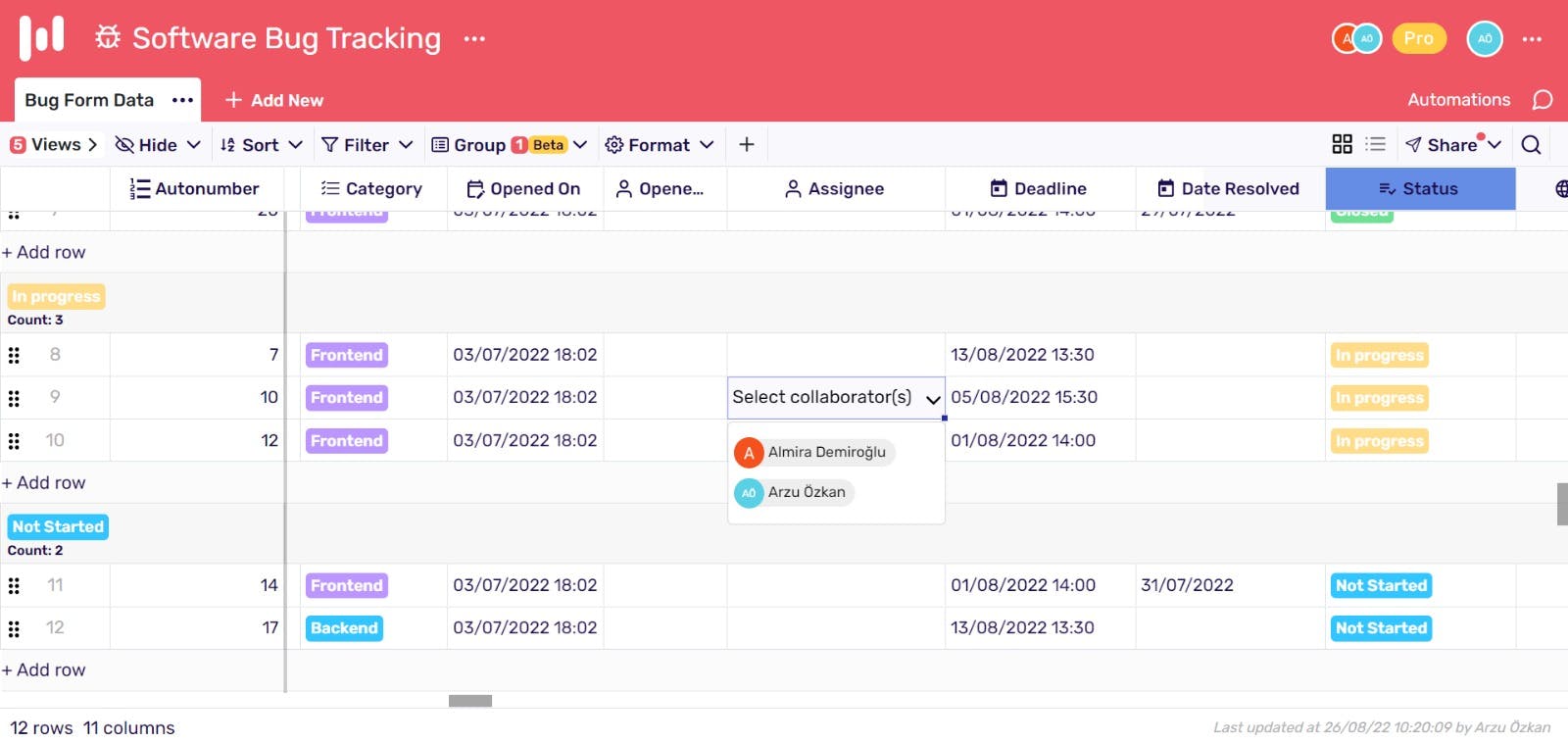Screen dimensions: 1568x743
Task: Click the horizontal scrollbar thumb
Action: tap(470, 701)
